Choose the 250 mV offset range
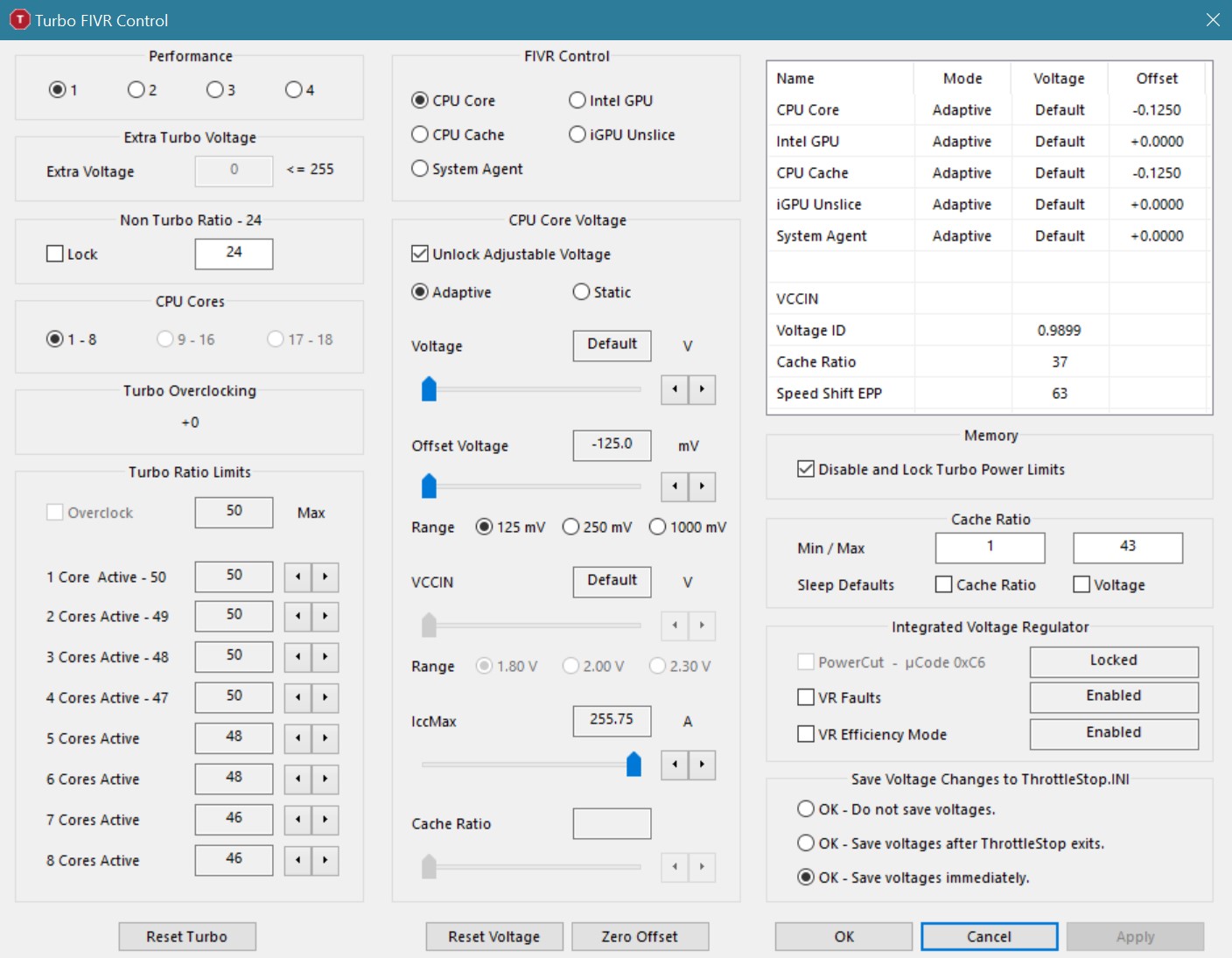 (571, 527)
